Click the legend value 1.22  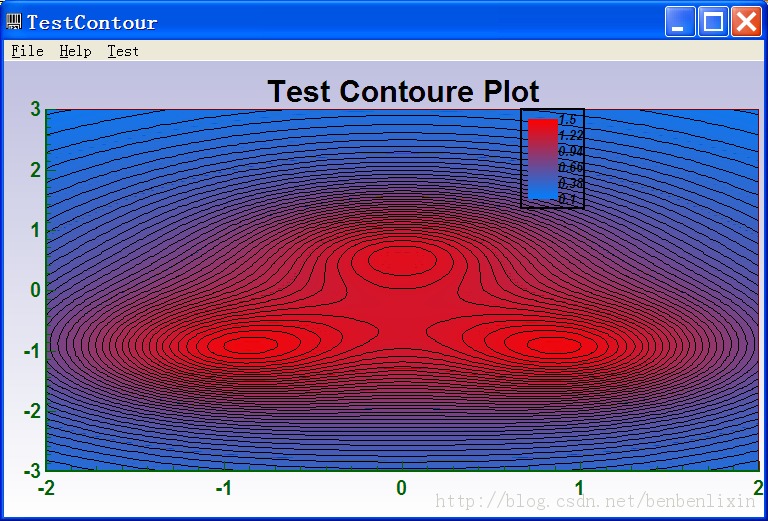[x=571, y=136]
